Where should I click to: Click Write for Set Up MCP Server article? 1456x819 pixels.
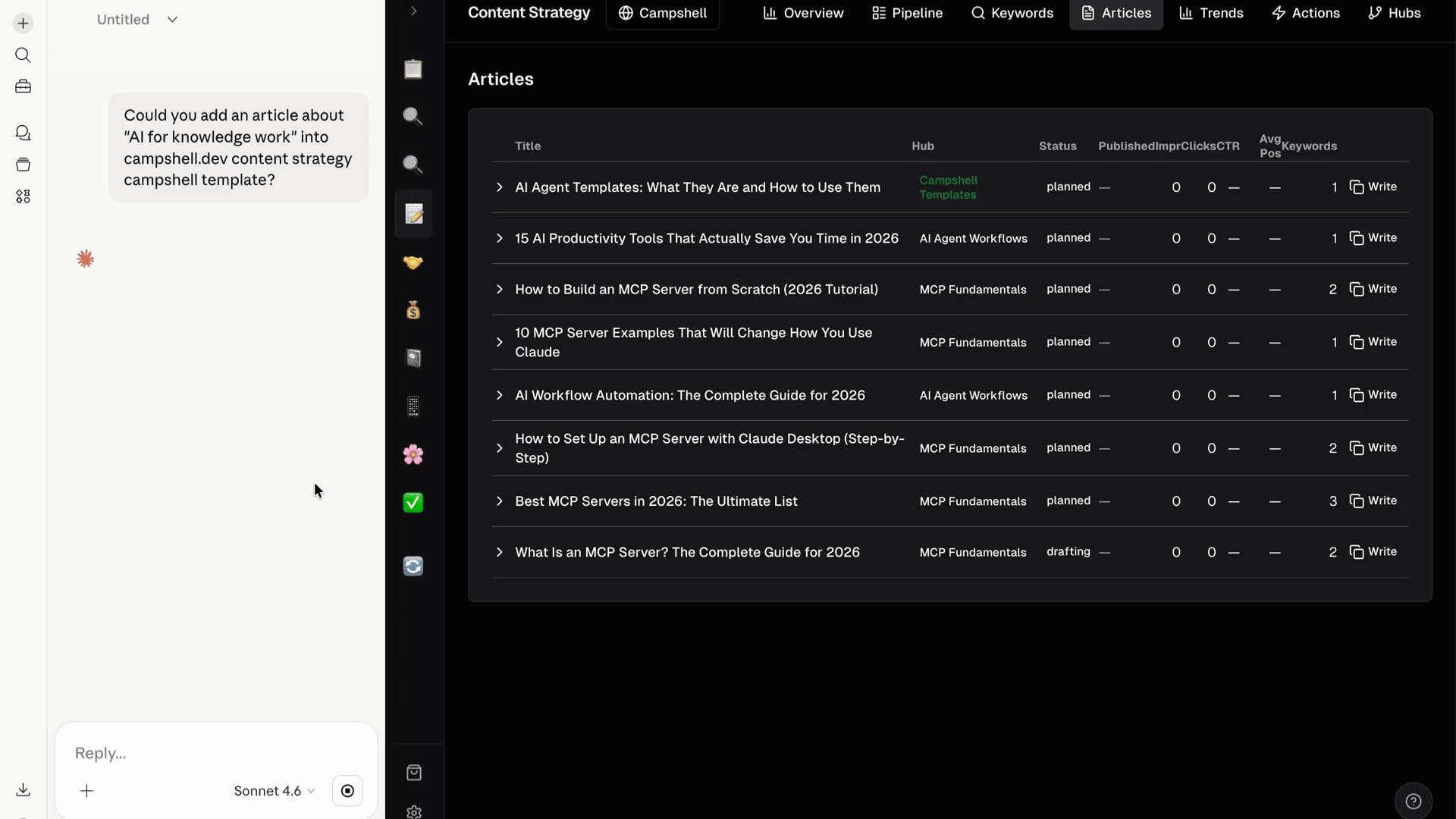point(1373,448)
